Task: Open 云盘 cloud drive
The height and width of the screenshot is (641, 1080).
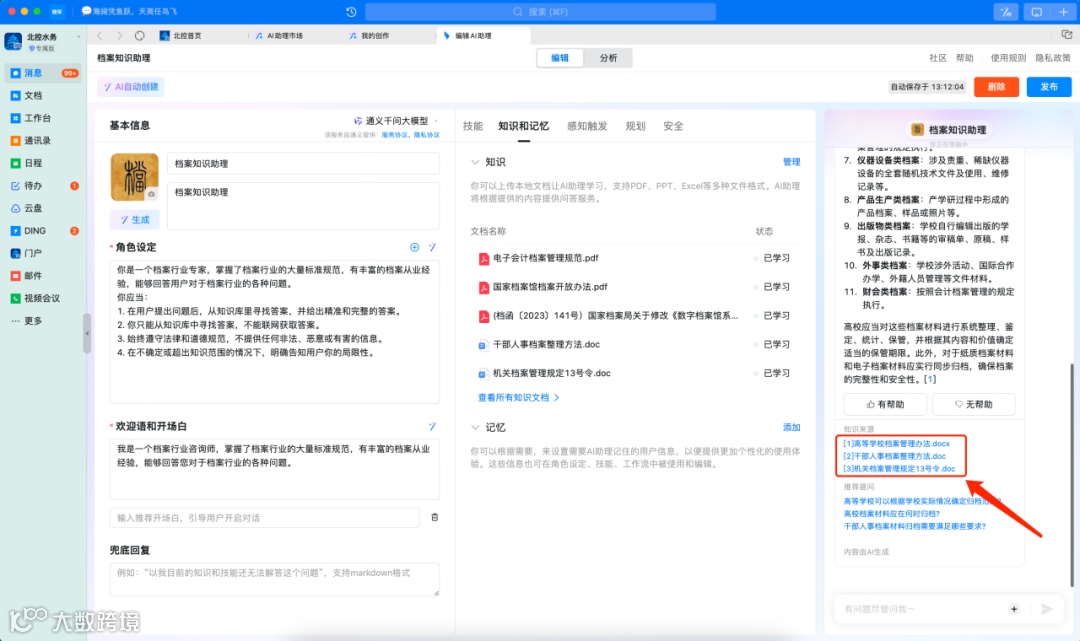Action: 28,208
